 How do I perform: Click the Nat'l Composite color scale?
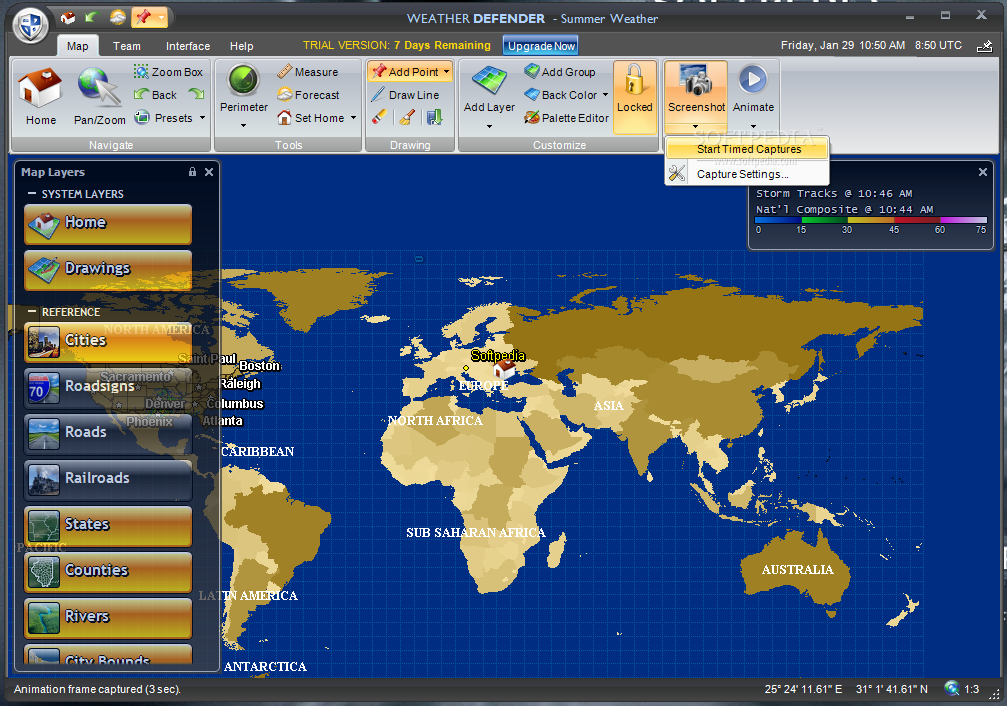tap(871, 220)
